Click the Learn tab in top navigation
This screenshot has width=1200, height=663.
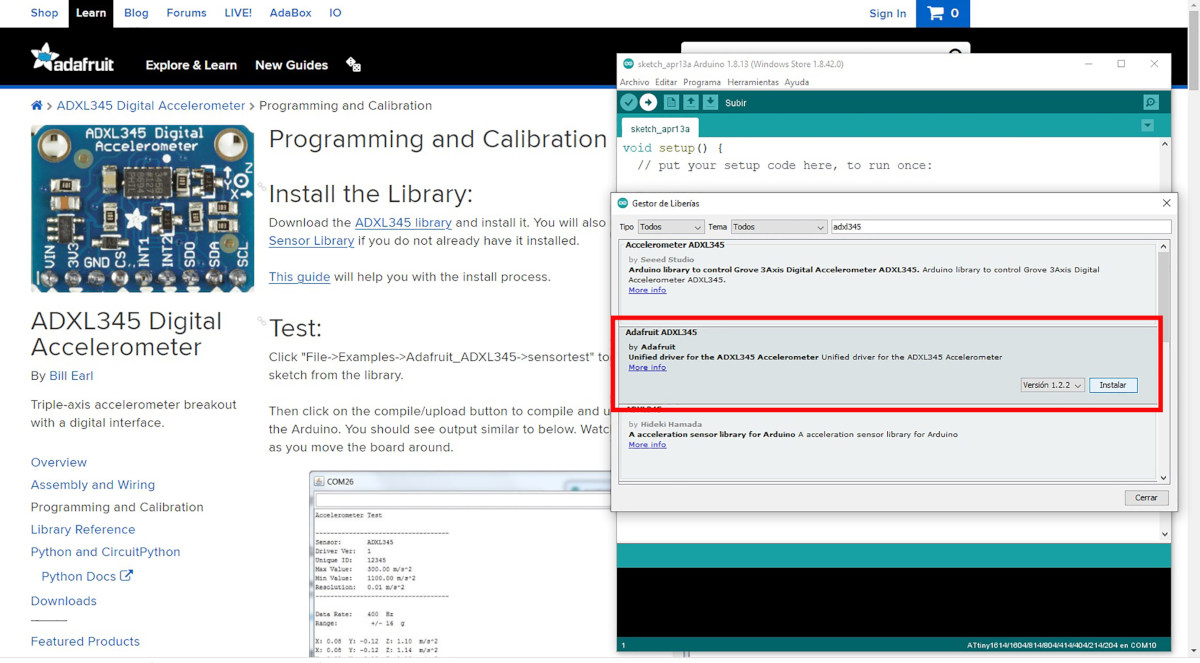pos(91,13)
